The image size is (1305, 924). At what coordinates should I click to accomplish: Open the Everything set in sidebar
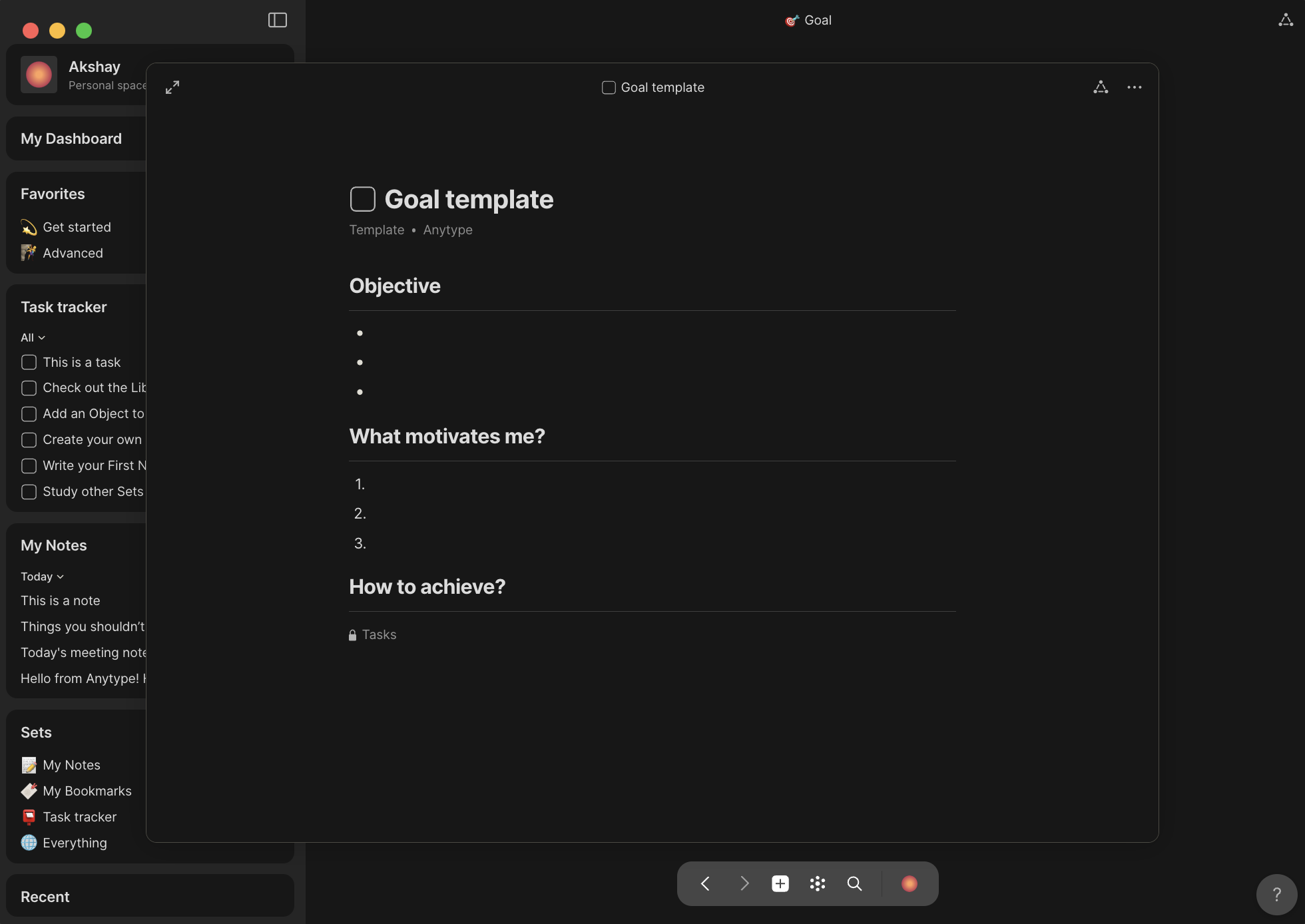(75, 843)
